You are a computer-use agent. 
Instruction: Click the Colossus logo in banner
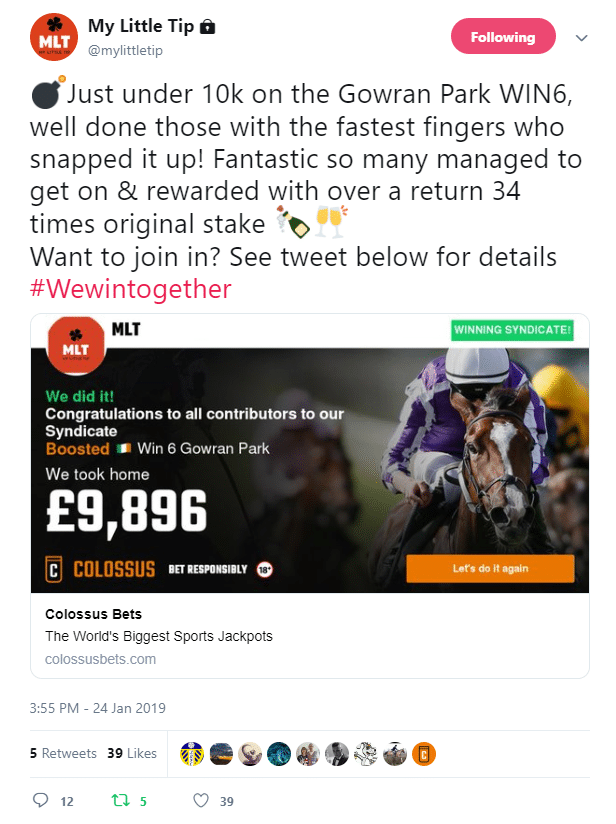(101, 569)
